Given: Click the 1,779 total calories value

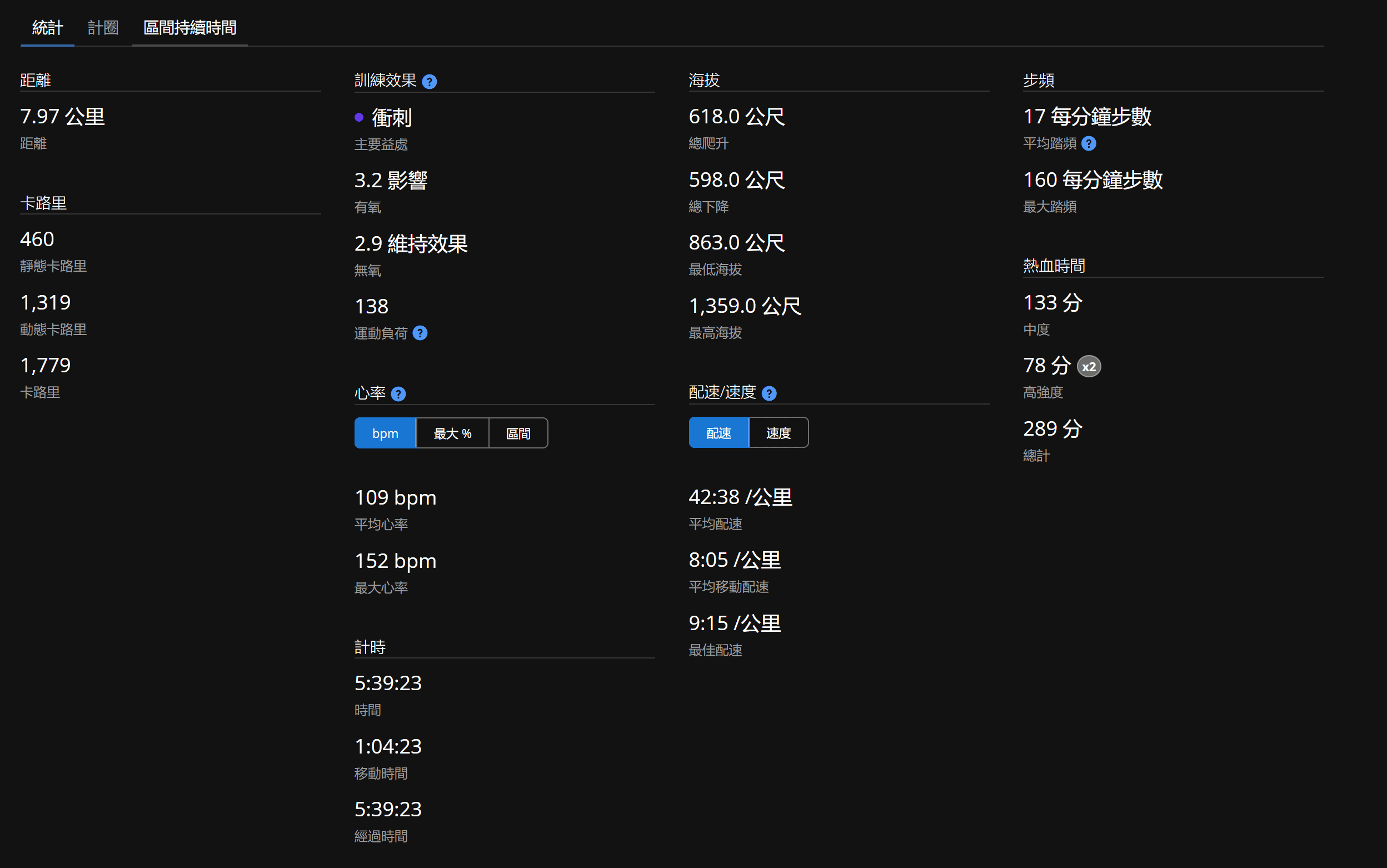Looking at the screenshot, I should pyautogui.click(x=46, y=365).
